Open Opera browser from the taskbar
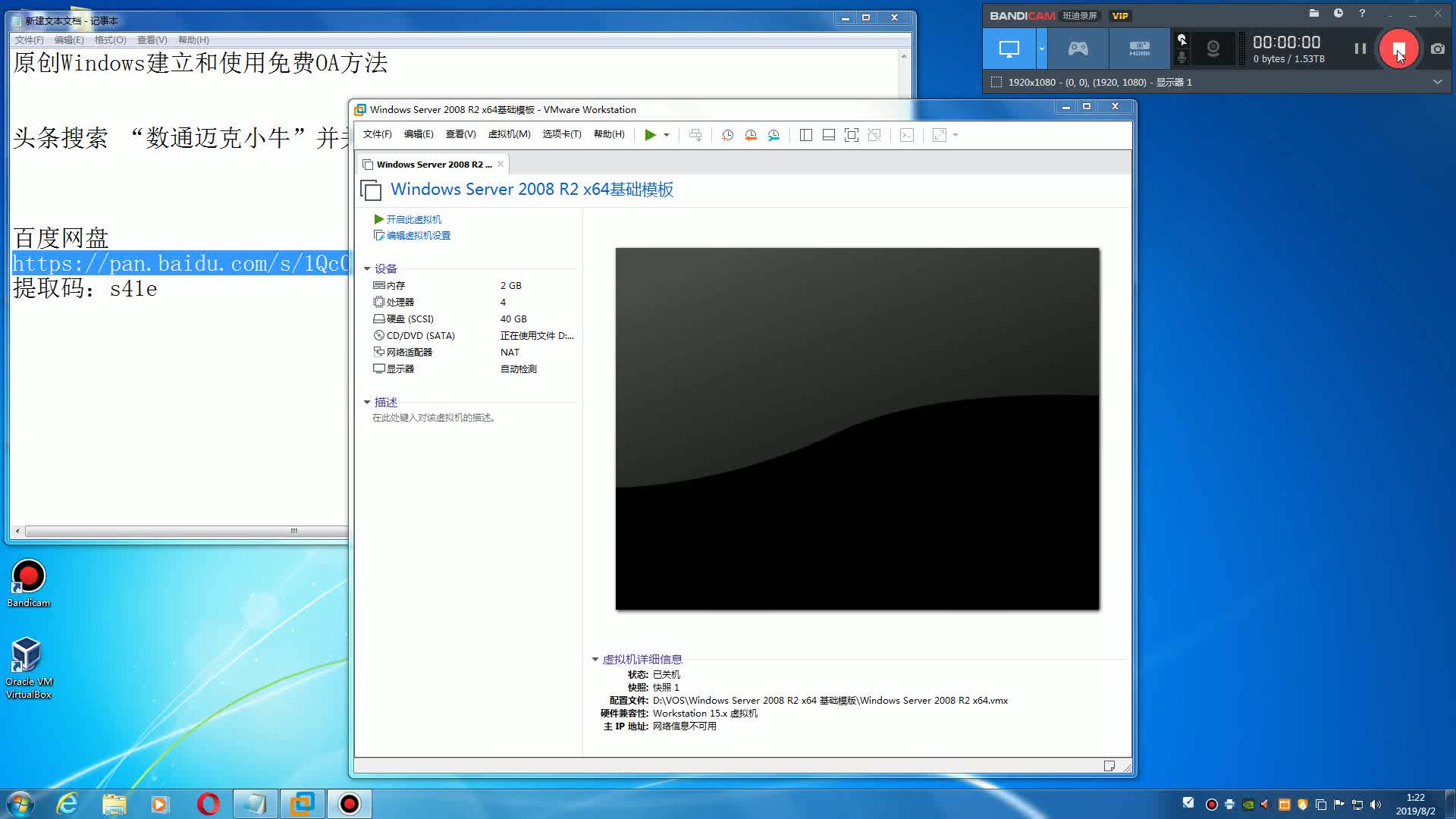This screenshot has height=819, width=1456. tap(208, 804)
